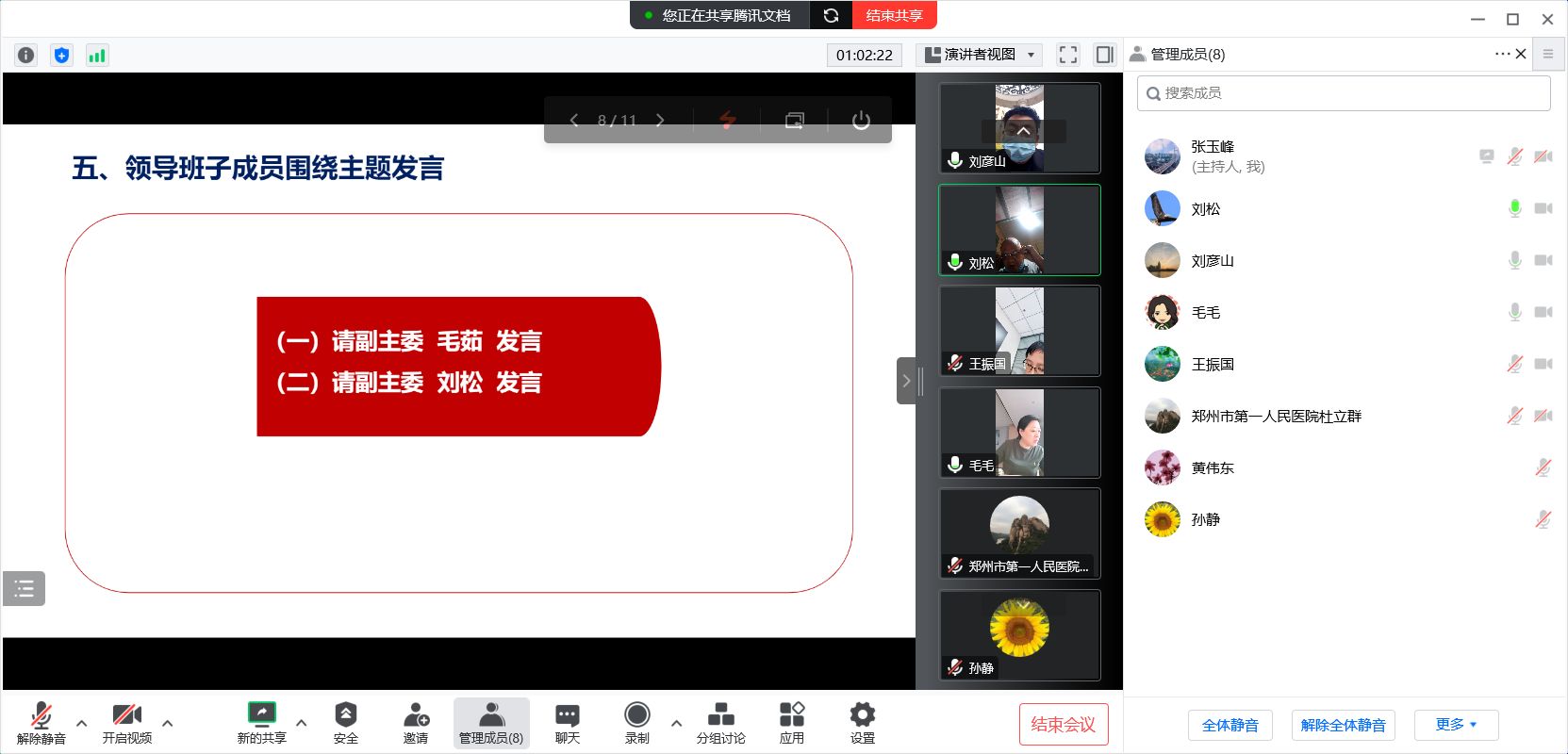This screenshot has width=1568, height=754.
Task: Open the Security shield in the toolbar
Action: pos(345,723)
